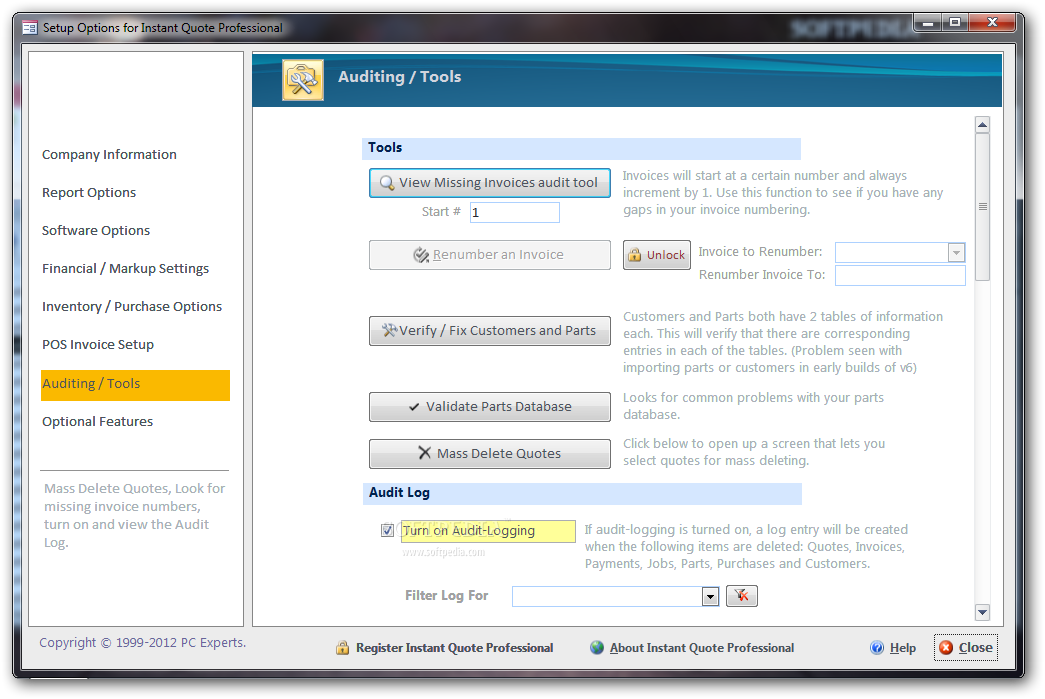Click the Renumber an Invoice button
Screen dimensions: 1045x699
(x=490, y=255)
